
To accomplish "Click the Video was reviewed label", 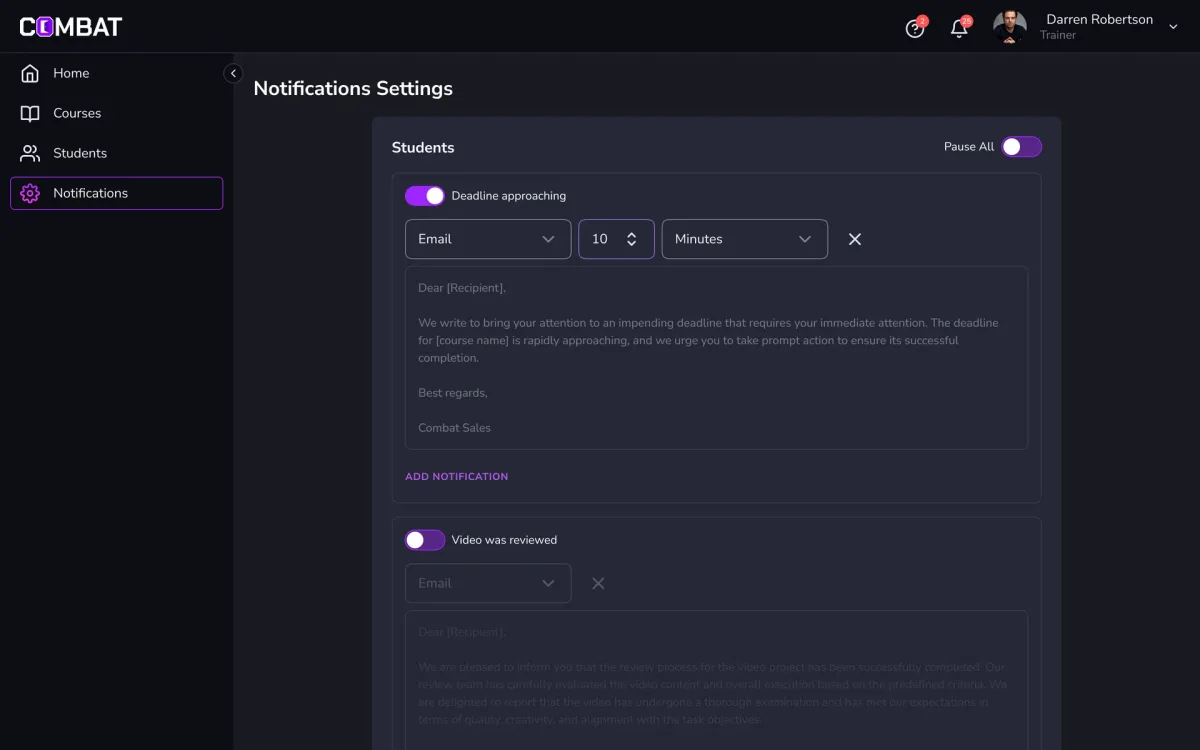I will click(x=504, y=540).
